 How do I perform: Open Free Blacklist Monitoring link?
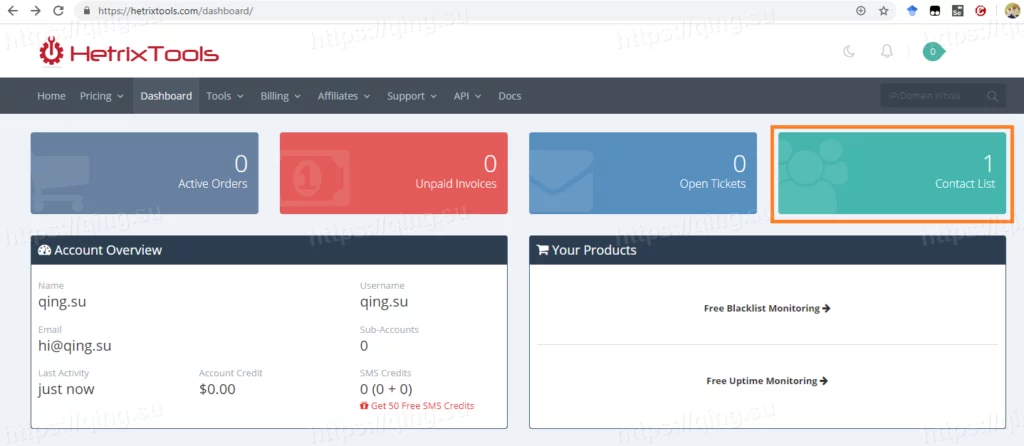(767, 308)
